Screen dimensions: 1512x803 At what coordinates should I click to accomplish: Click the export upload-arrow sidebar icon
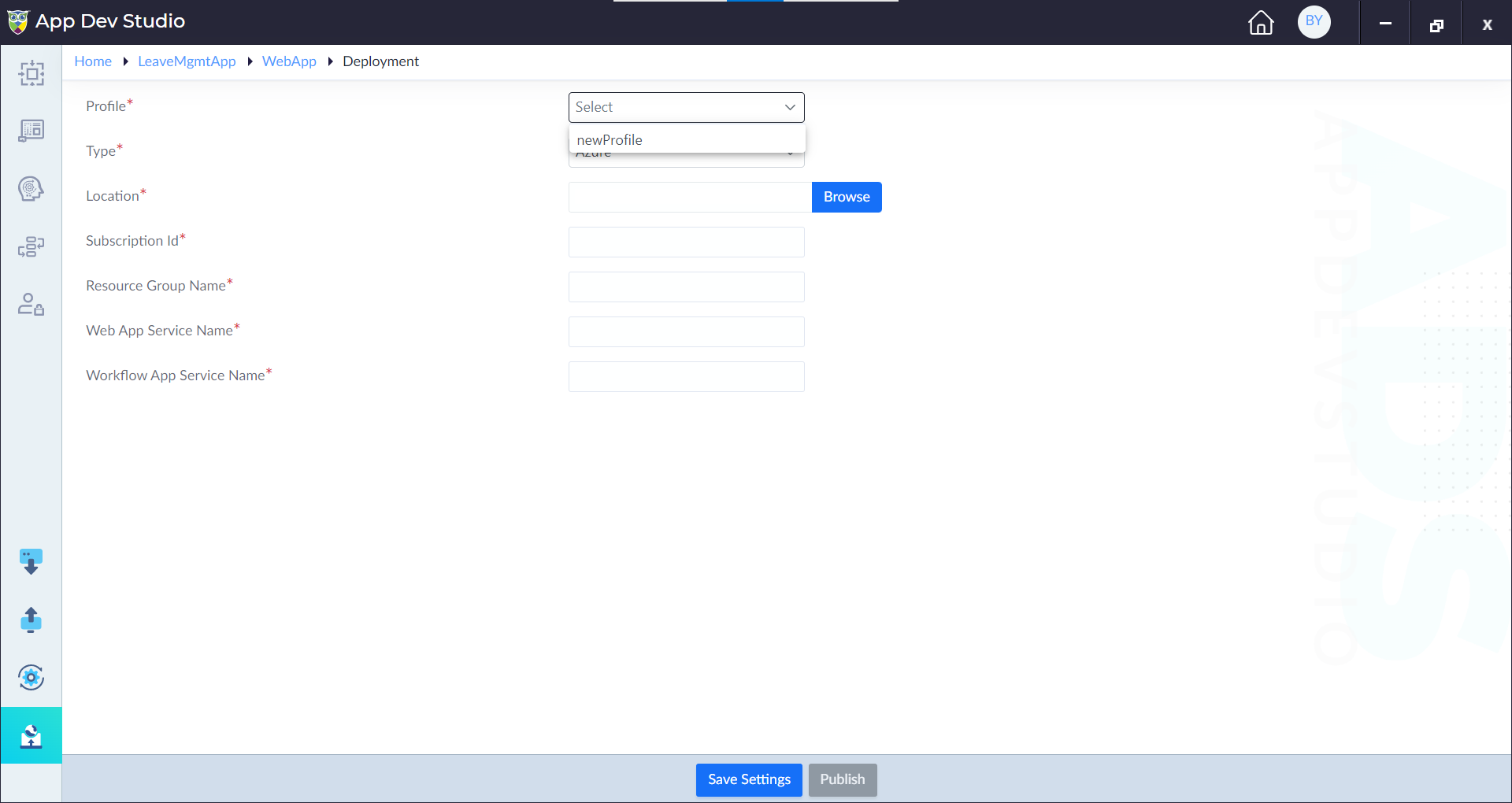point(31,620)
